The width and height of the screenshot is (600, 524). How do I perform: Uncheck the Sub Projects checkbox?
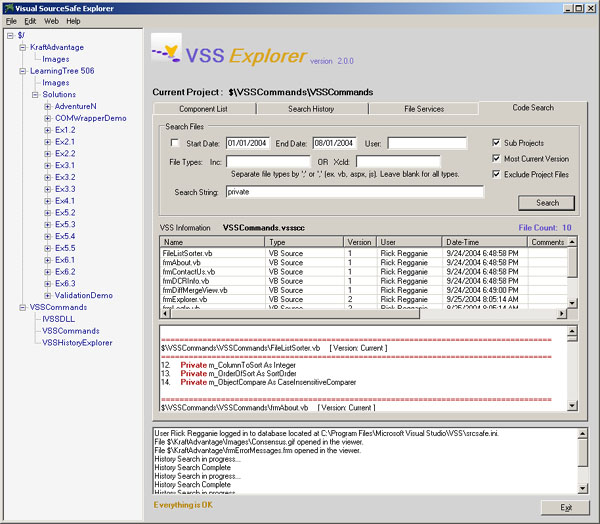click(496, 143)
